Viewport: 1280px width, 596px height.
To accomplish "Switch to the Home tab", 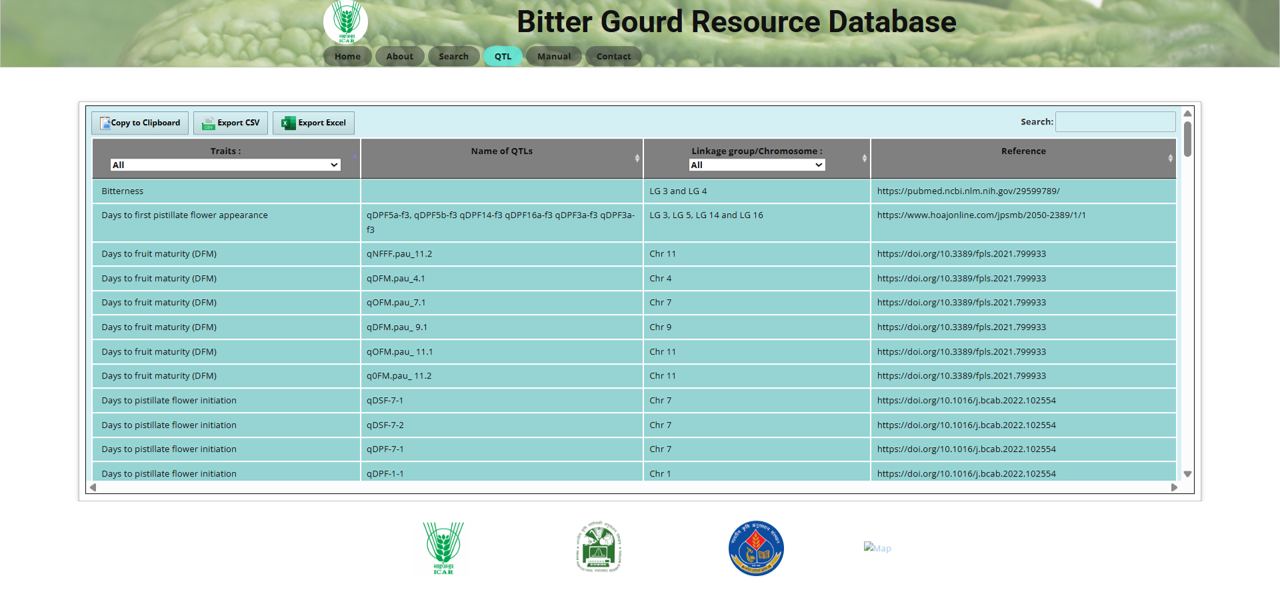I will pos(347,56).
